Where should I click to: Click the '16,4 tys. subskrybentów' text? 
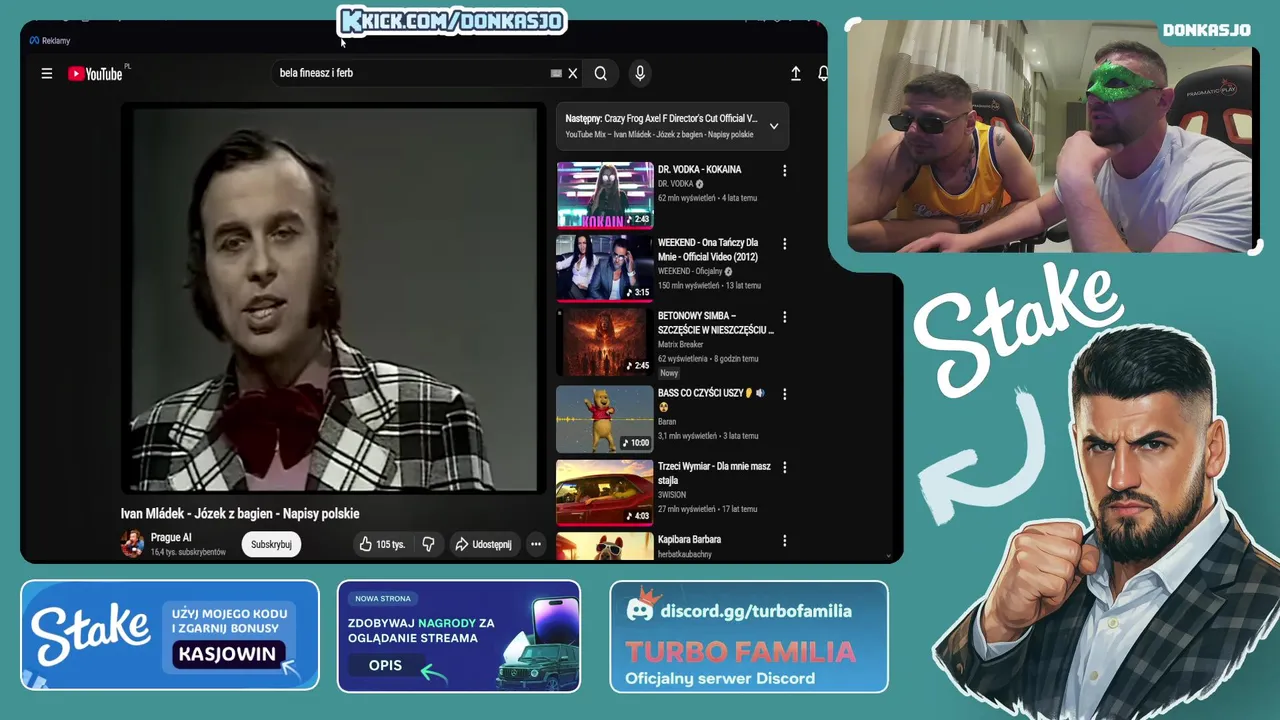pyautogui.click(x=188, y=552)
